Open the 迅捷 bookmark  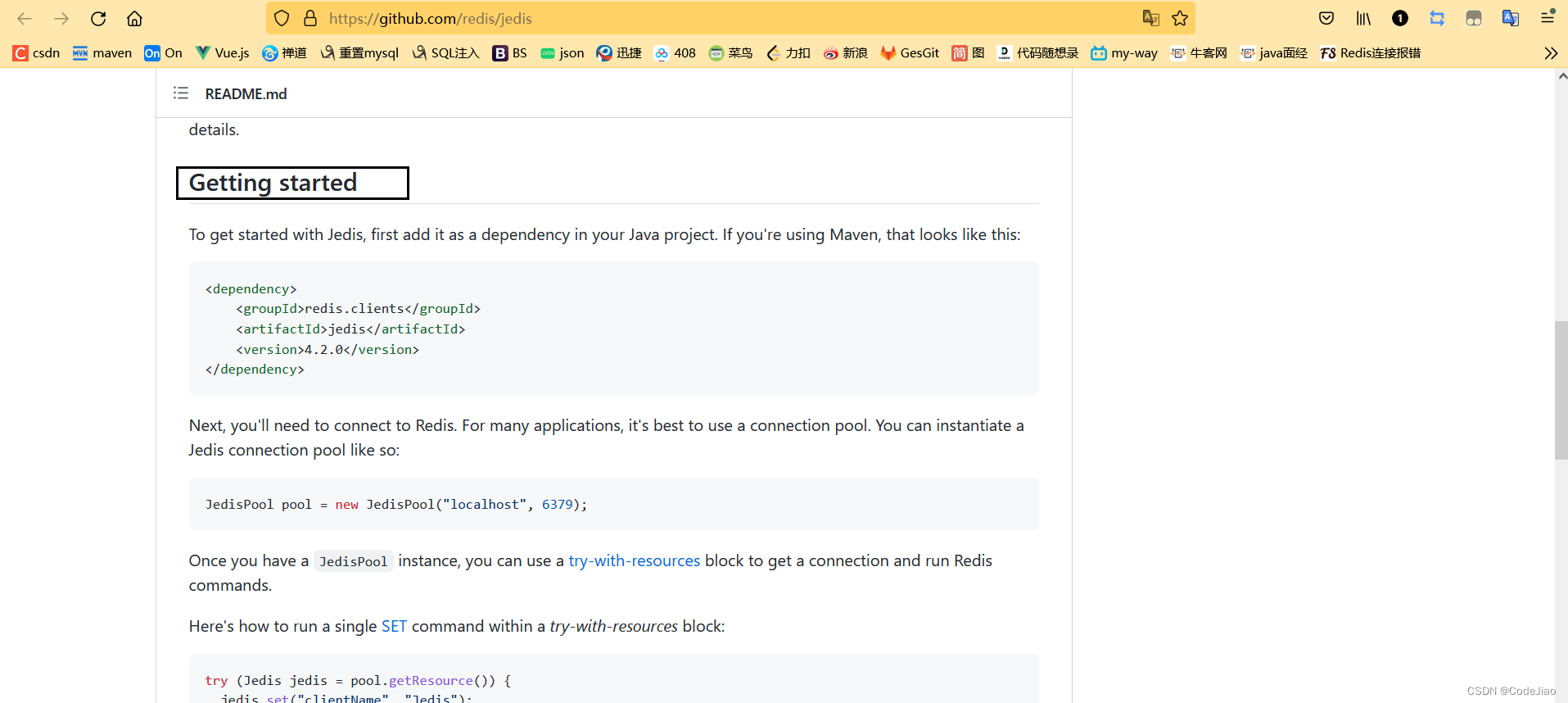coord(619,53)
